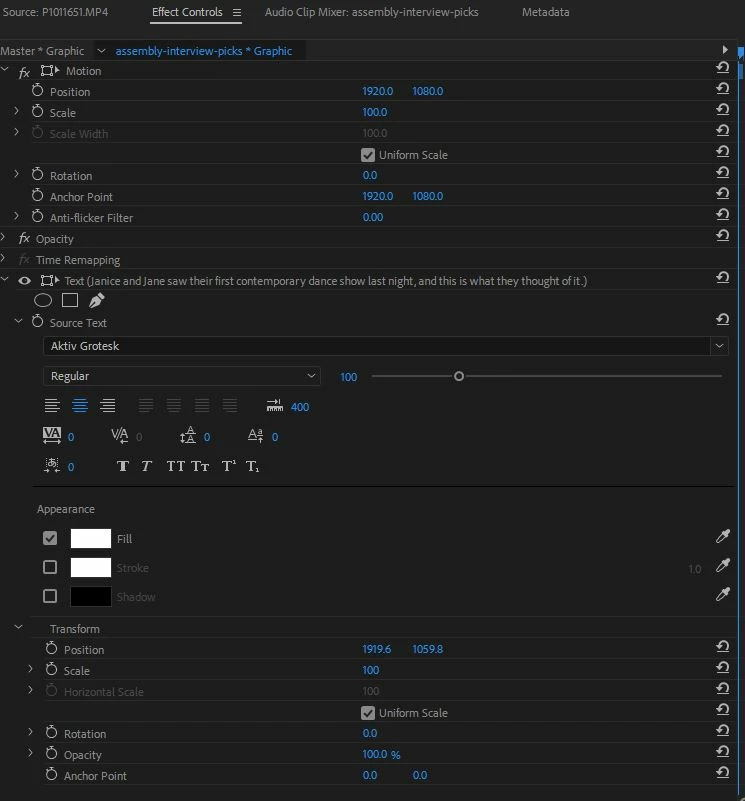
Task: Reset Transform Anchor Point
Action: [x=722, y=772]
